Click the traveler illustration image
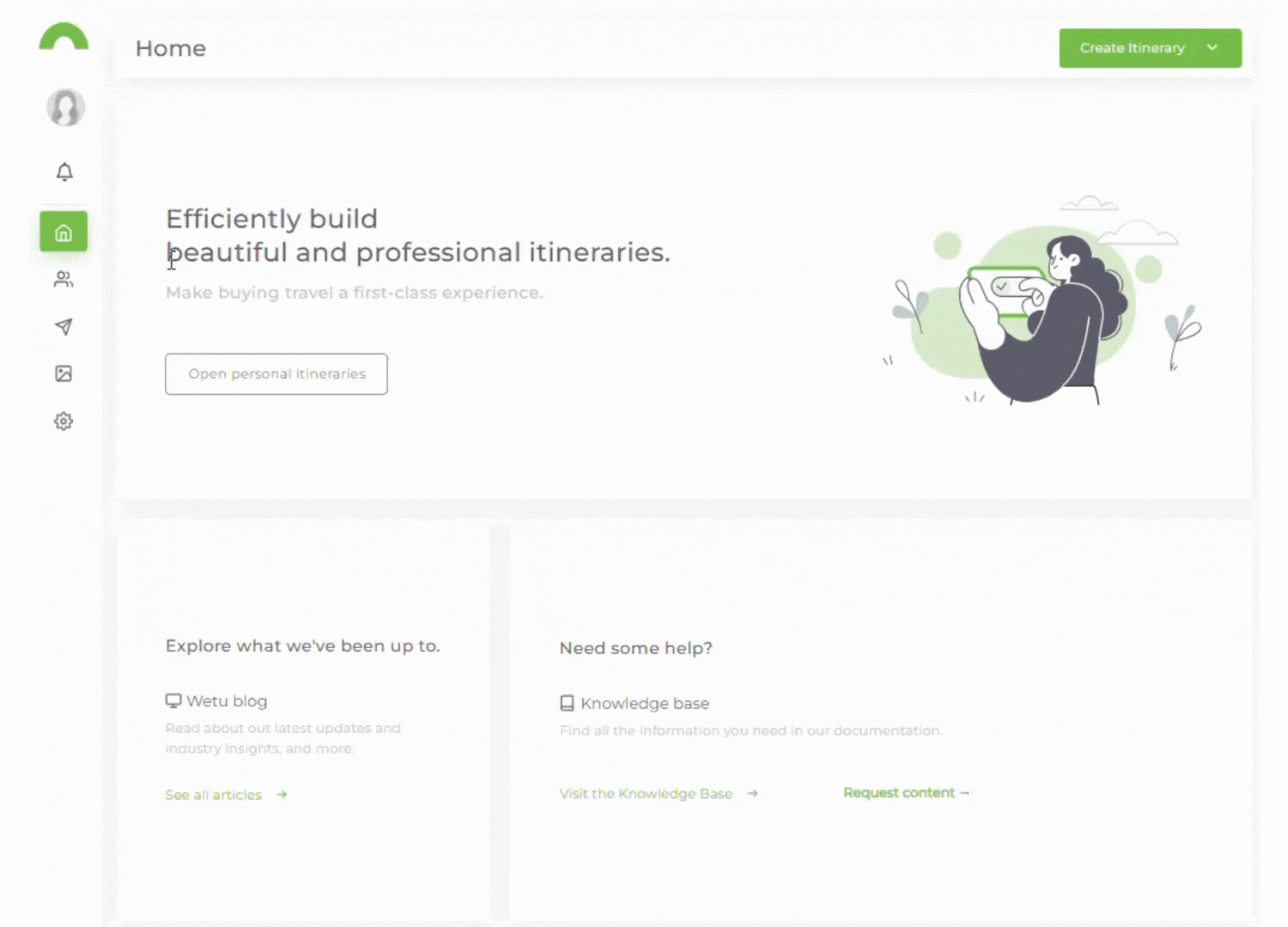1288x927 pixels. [1041, 300]
